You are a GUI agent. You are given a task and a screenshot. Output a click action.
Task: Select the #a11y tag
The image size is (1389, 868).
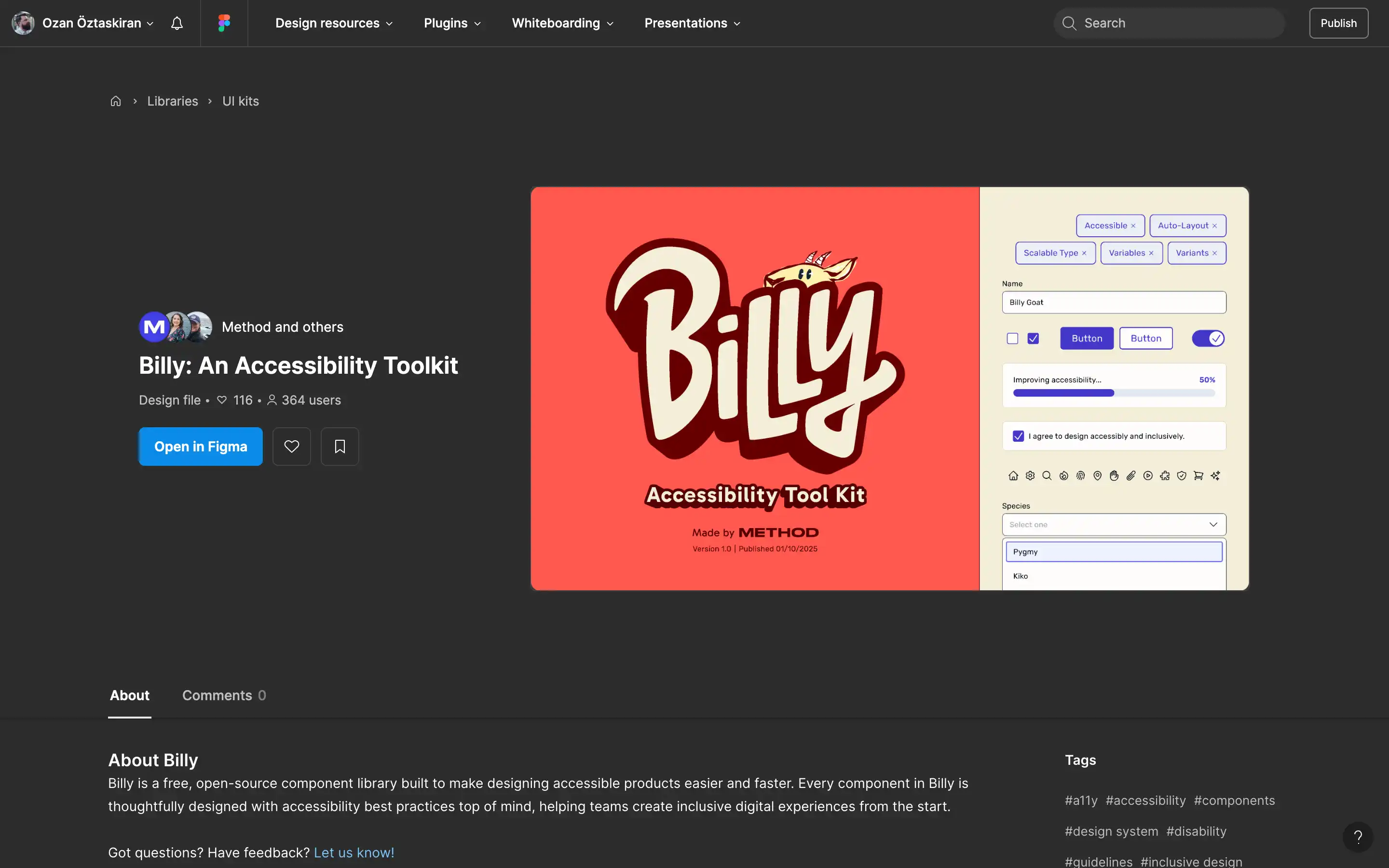[x=1081, y=800]
